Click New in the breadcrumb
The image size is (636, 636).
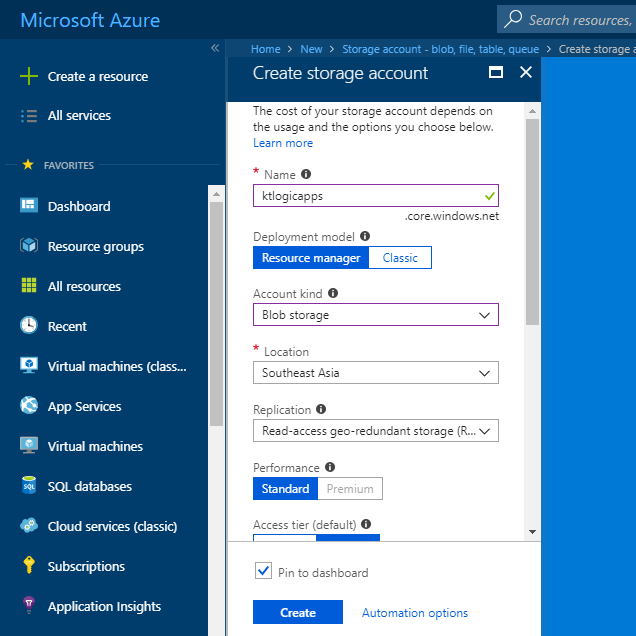click(x=311, y=49)
